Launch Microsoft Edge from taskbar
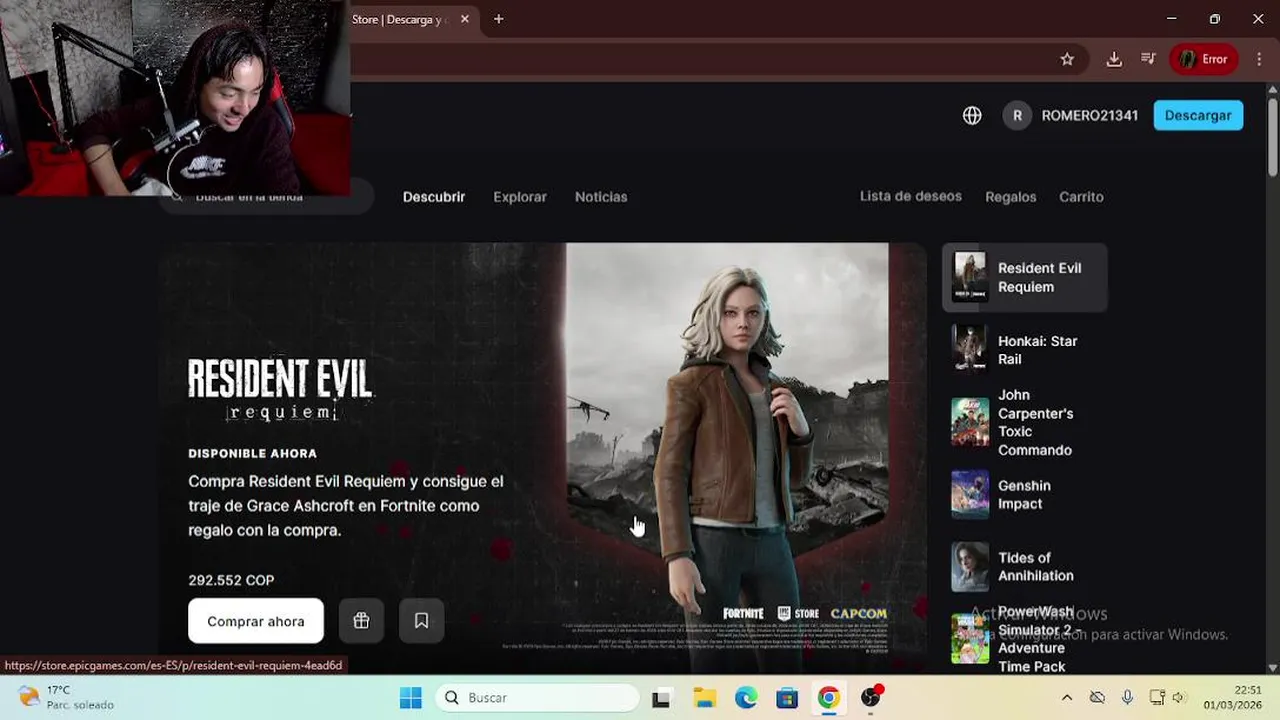The height and width of the screenshot is (720, 1280). [x=746, y=698]
